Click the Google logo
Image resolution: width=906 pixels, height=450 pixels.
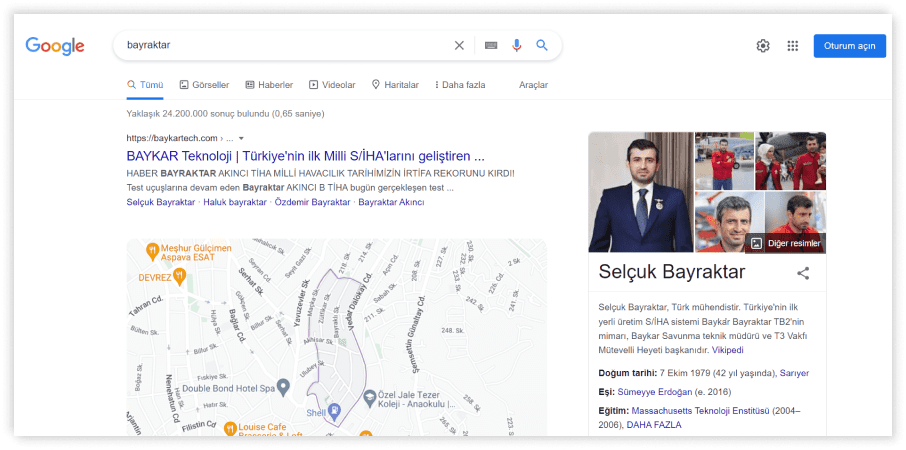coord(55,45)
